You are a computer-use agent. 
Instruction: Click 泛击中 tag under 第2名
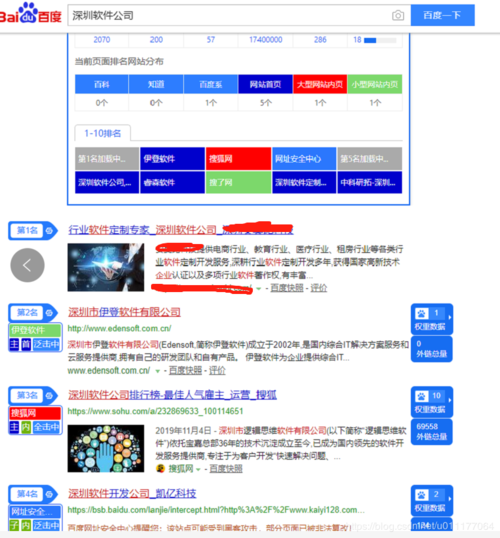[46, 344]
